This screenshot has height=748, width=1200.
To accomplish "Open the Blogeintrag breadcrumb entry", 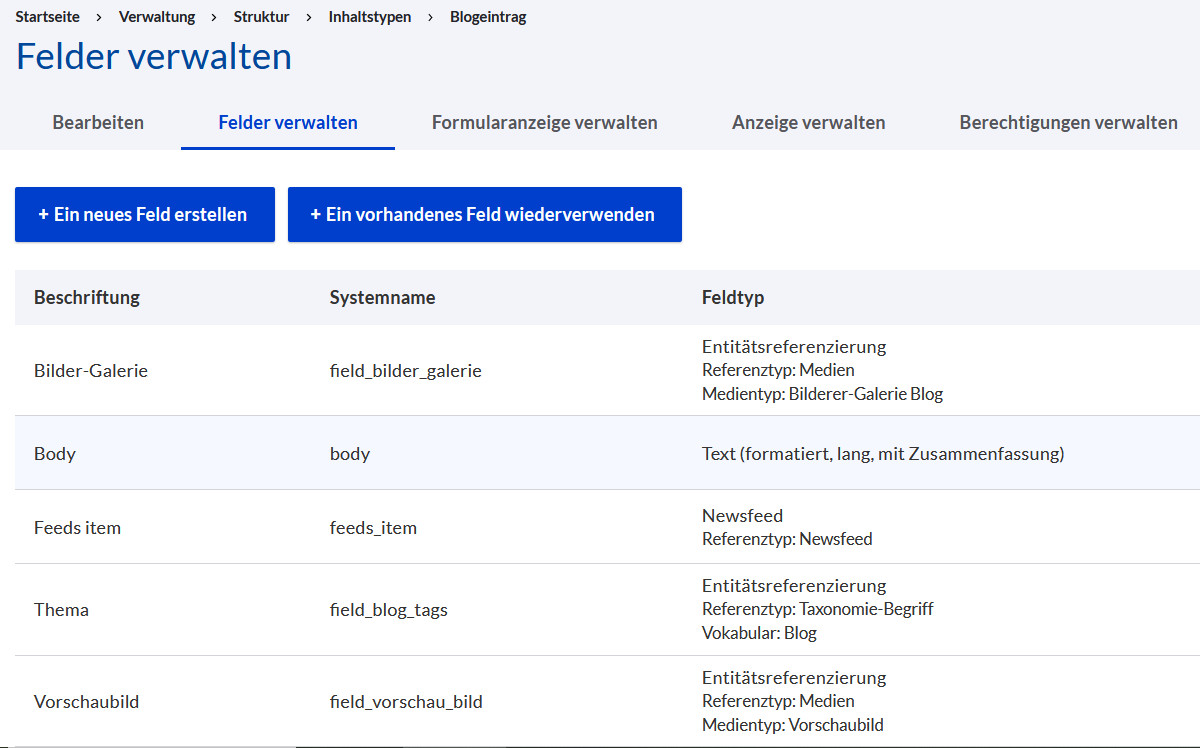I will (488, 16).
